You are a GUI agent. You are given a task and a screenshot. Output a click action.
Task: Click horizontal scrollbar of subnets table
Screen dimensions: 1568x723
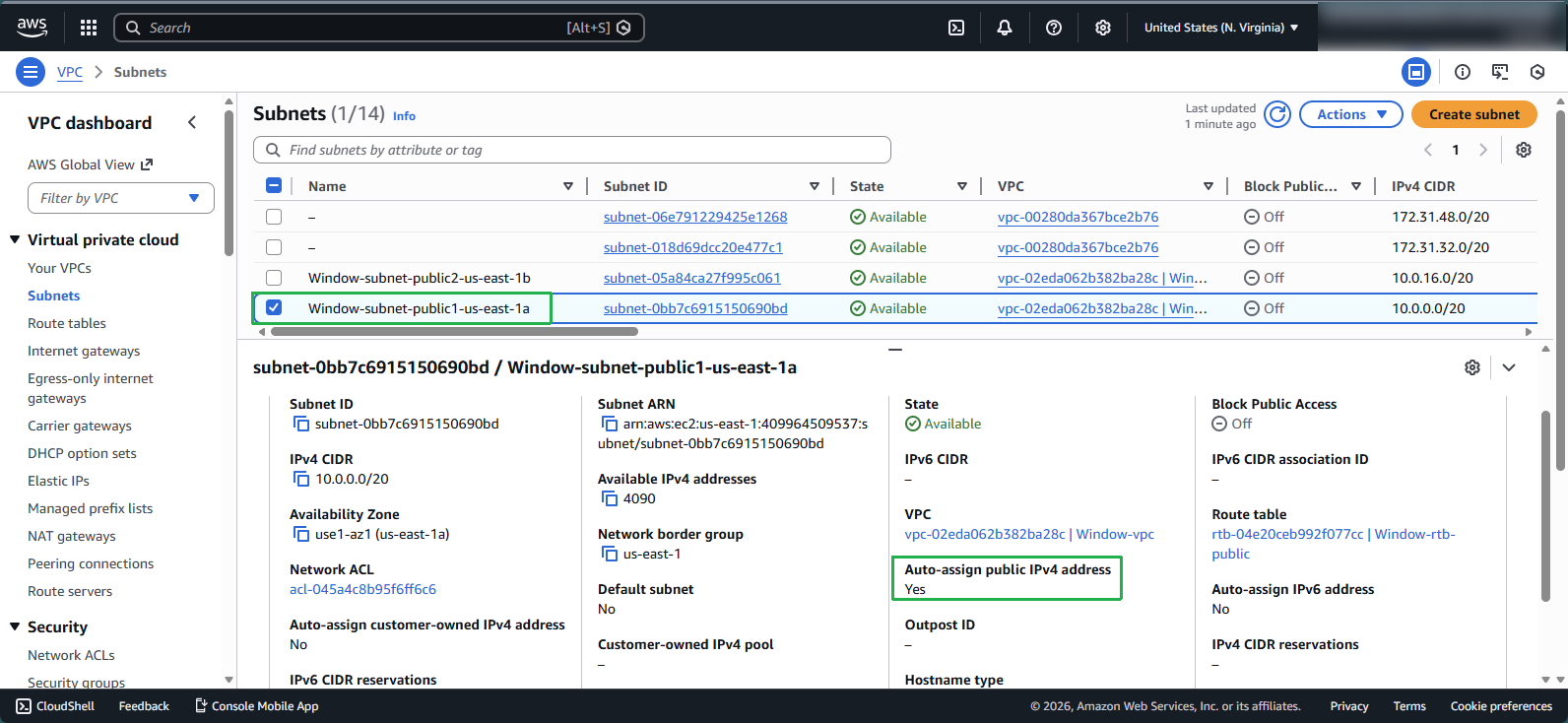click(454, 332)
